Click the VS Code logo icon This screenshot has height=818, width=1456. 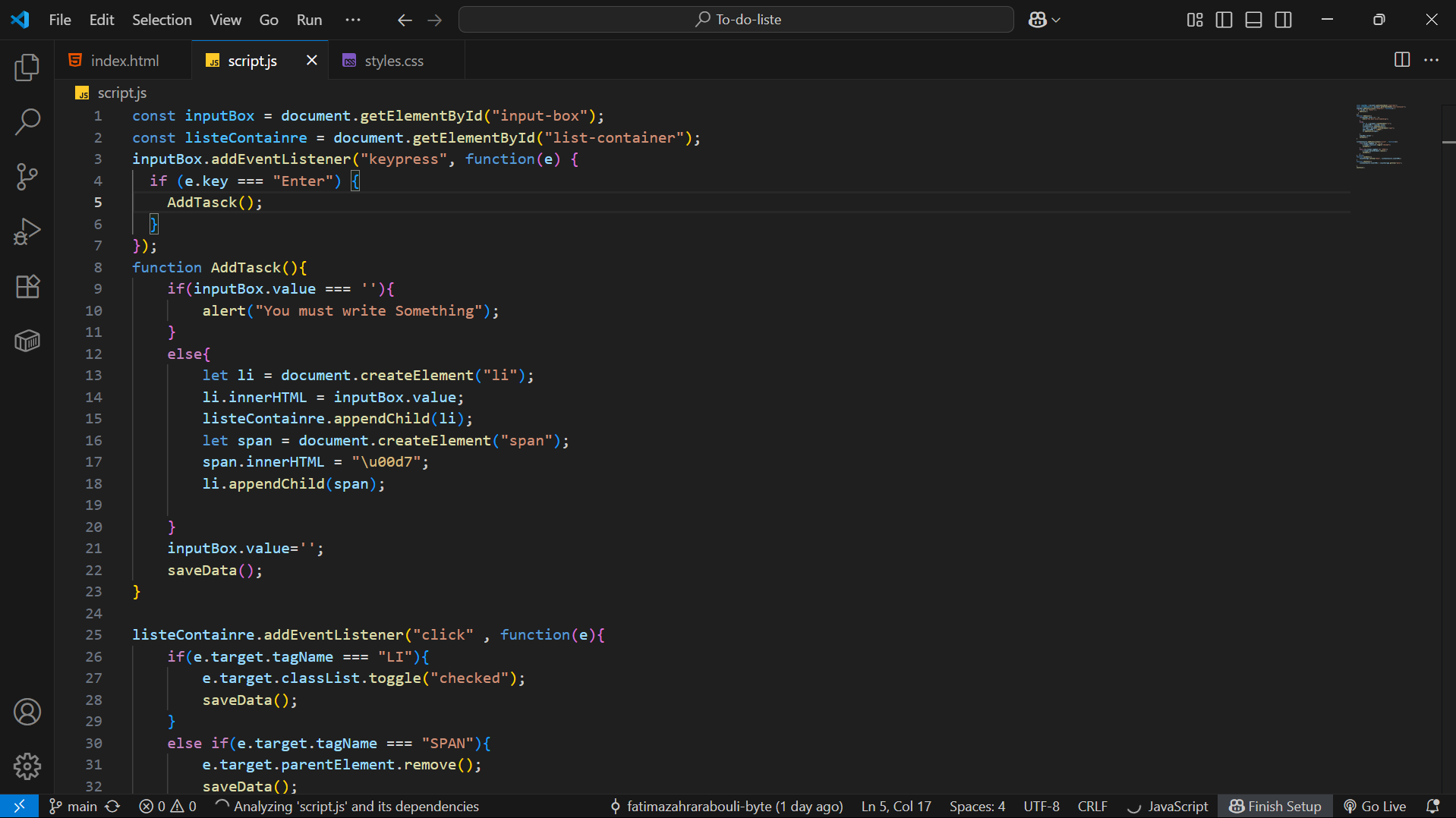pyautogui.click(x=20, y=20)
